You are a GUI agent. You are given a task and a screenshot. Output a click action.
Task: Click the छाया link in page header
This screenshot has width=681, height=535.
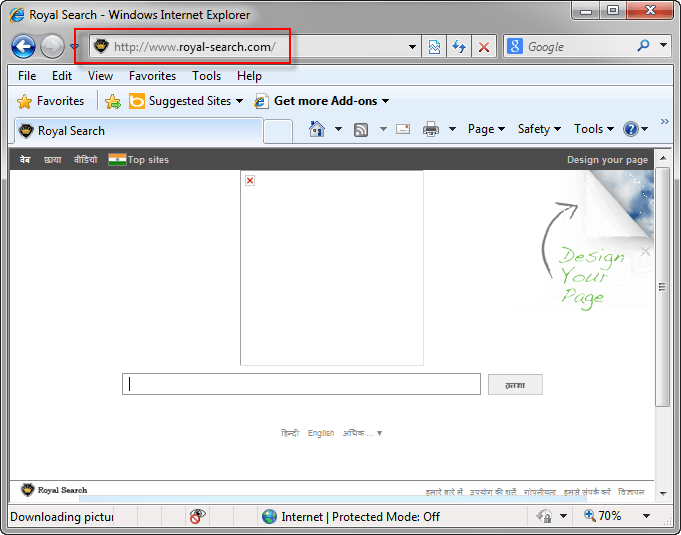pyautogui.click(x=53, y=160)
